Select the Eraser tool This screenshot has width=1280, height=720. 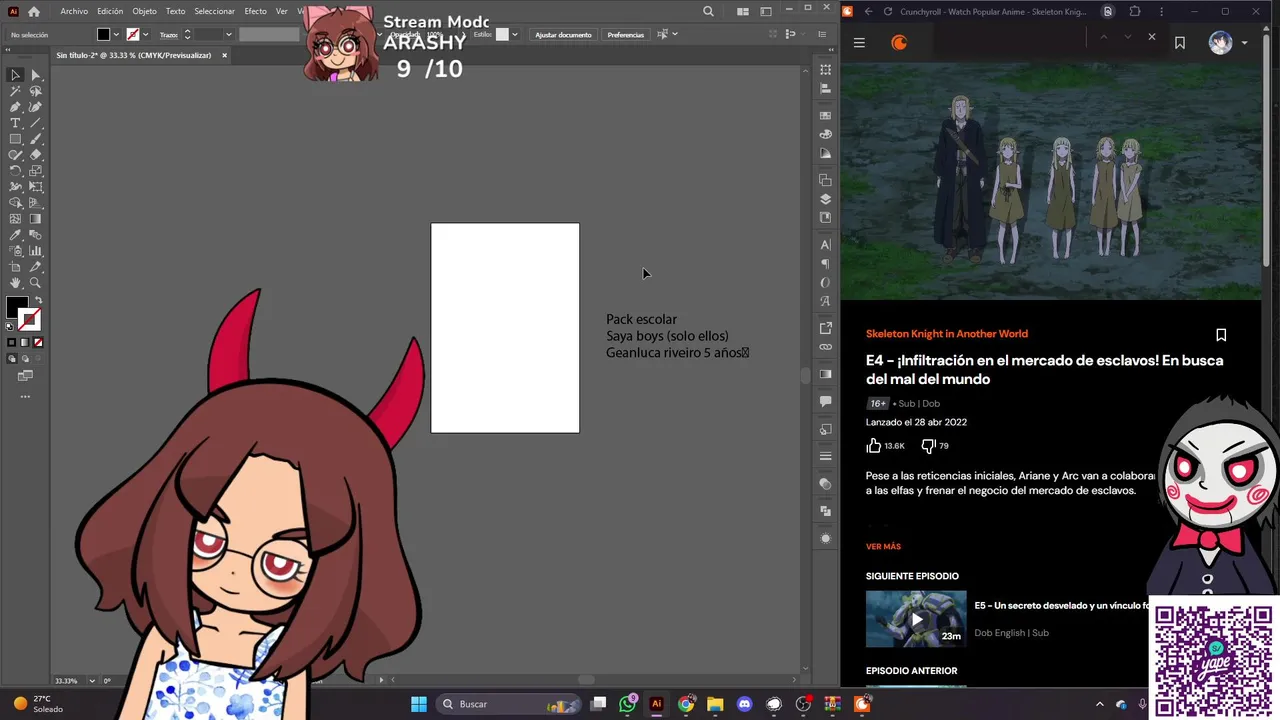35,155
